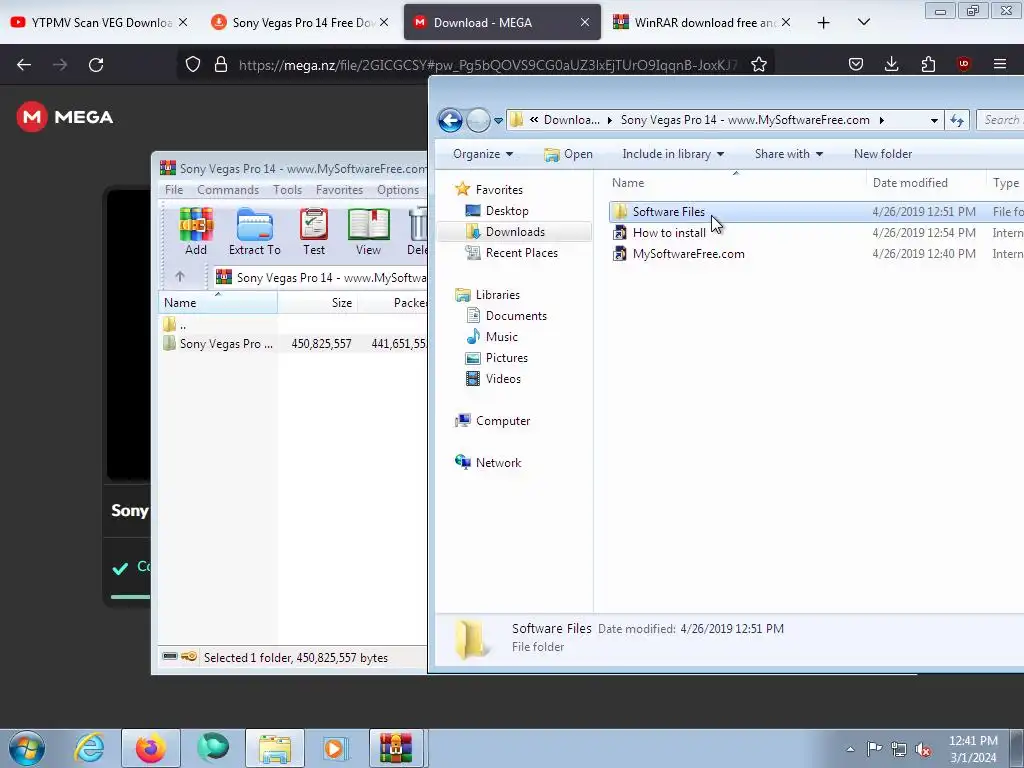Screen dimensions: 1024x768
Task: Open a new Firefox tab with plus
Action: tap(824, 22)
